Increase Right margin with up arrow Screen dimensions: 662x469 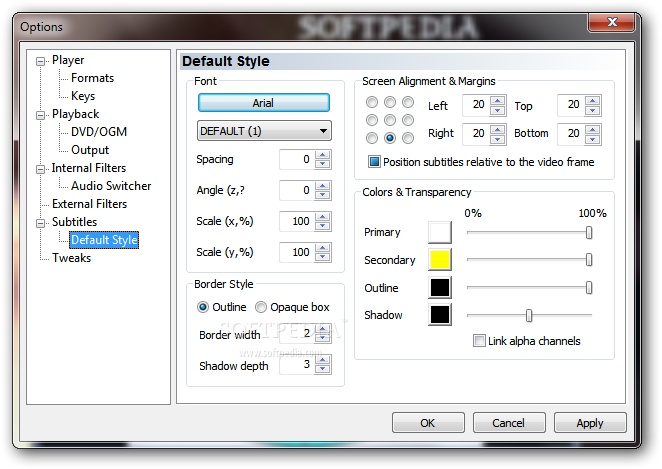(x=498, y=130)
